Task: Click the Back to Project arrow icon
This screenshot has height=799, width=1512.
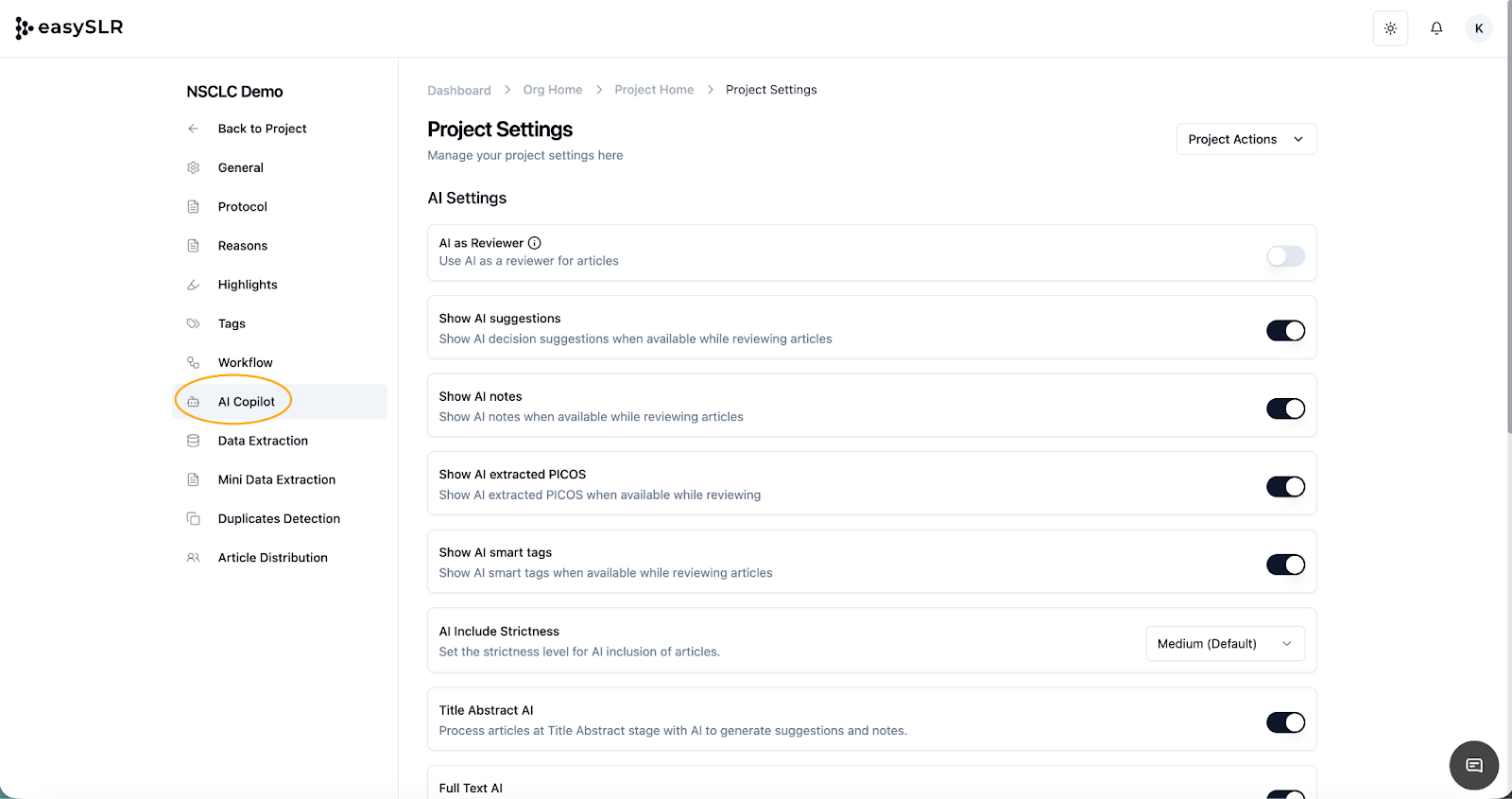Action: [x=193, y=129]
